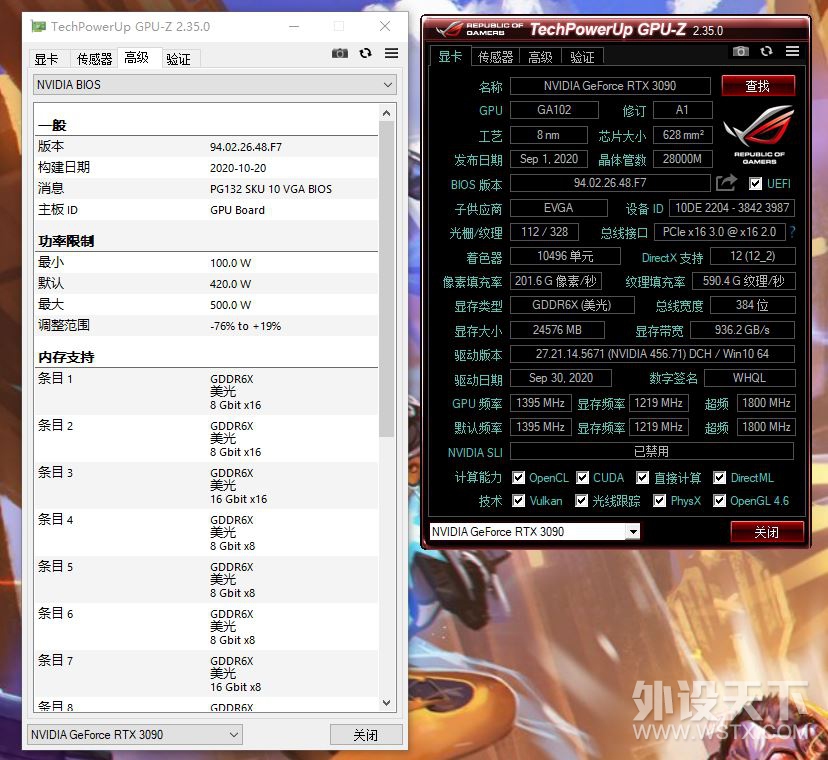Click the scrollbar down arrow in BIOS list
Image resolution: width=828 pixels, height=760 pixels.
click(387, 702)
